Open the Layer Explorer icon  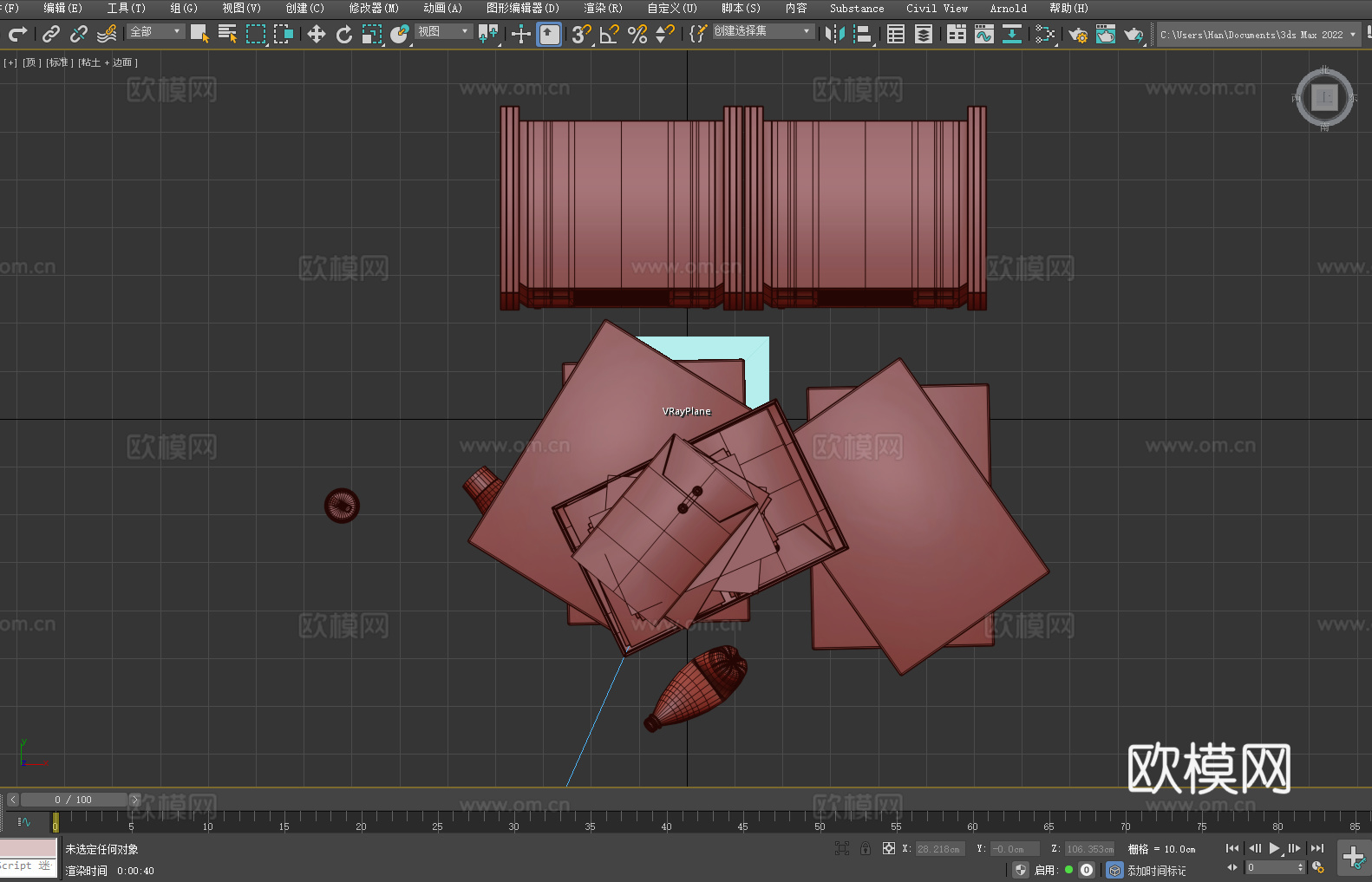coord(924,34)
